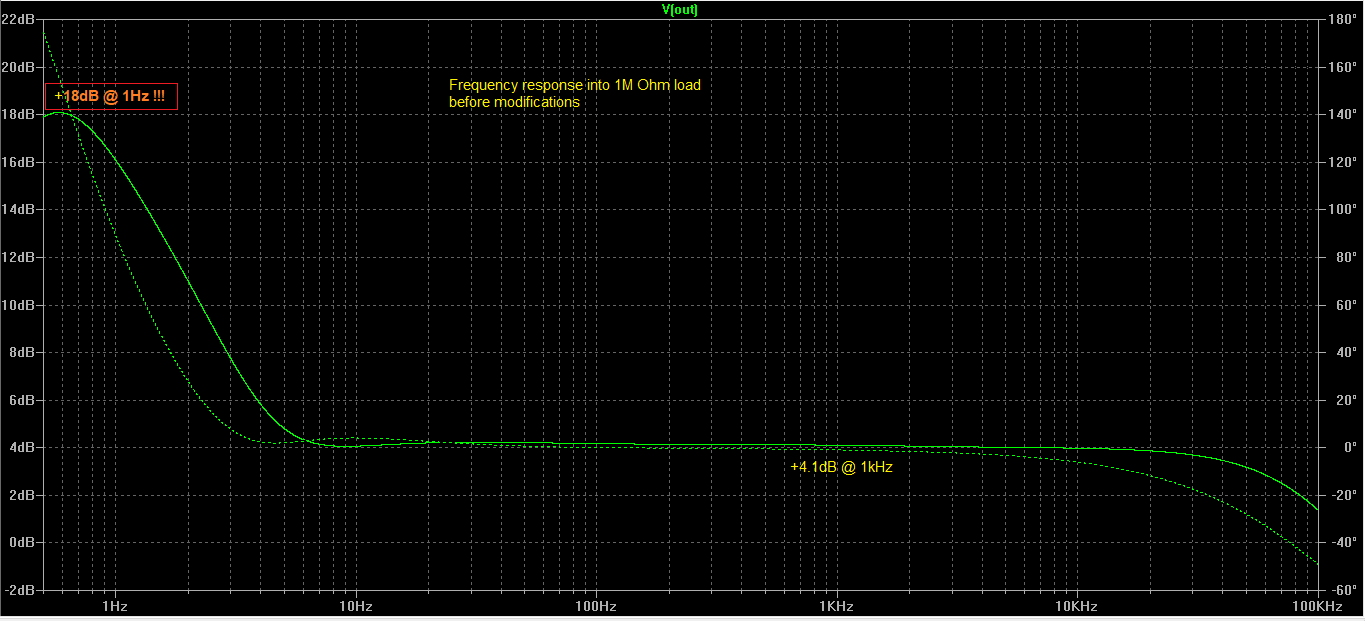The width and height of the screenshot is (1365, 621).
Task: Click the 8dB magnitude axis label
Action: click(x=21, y=352)
